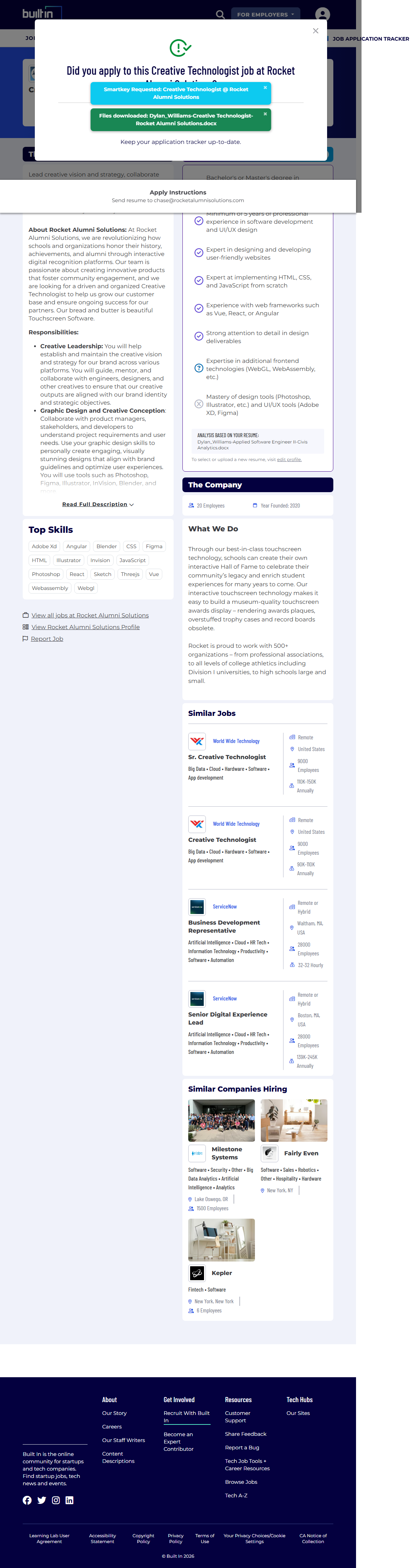Close the Files downloaded notification
The width and height of the screenshot is (415, 1568).
[265, 114]
